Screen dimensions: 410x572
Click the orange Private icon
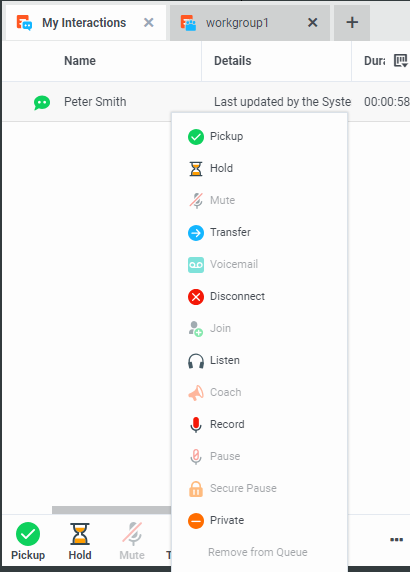196,521
